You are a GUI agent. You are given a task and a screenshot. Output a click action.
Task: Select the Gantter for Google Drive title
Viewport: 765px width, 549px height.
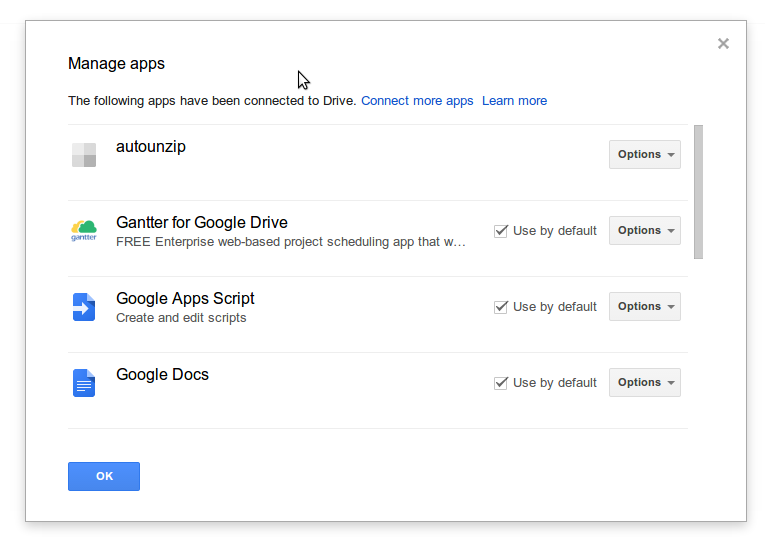pyautogui.click(x=202, y=223)
